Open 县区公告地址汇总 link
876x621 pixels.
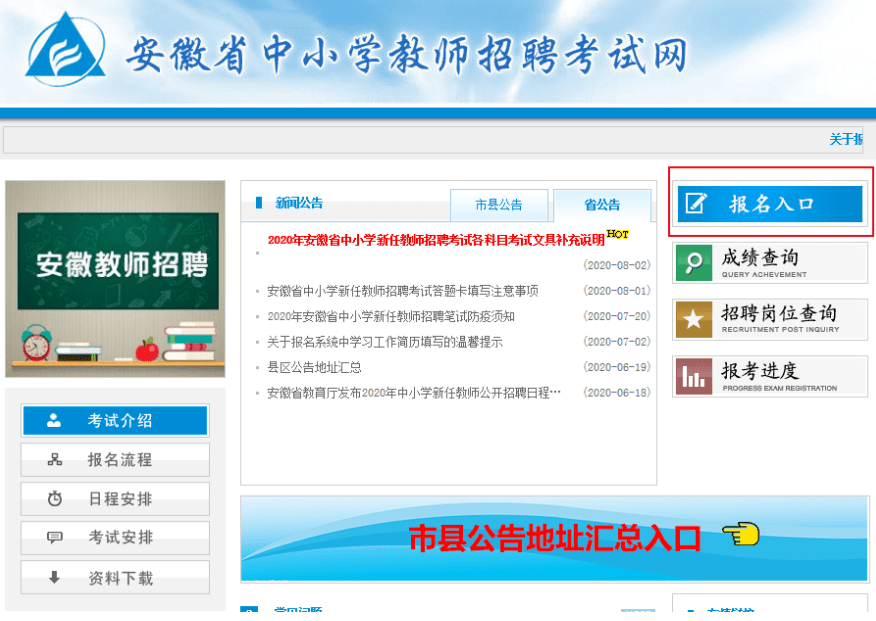314,367
